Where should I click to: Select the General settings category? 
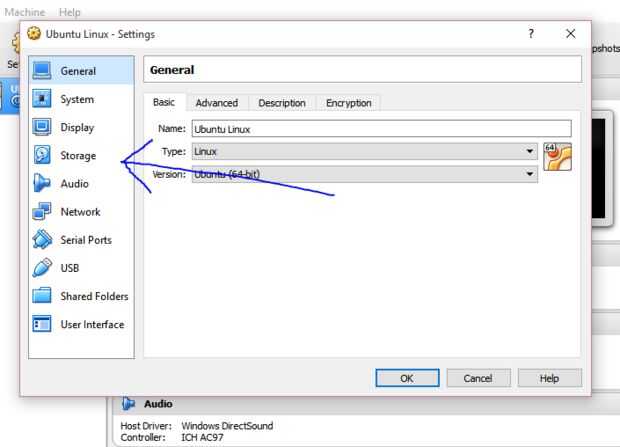pyautogui.click(x=81, y=71)
